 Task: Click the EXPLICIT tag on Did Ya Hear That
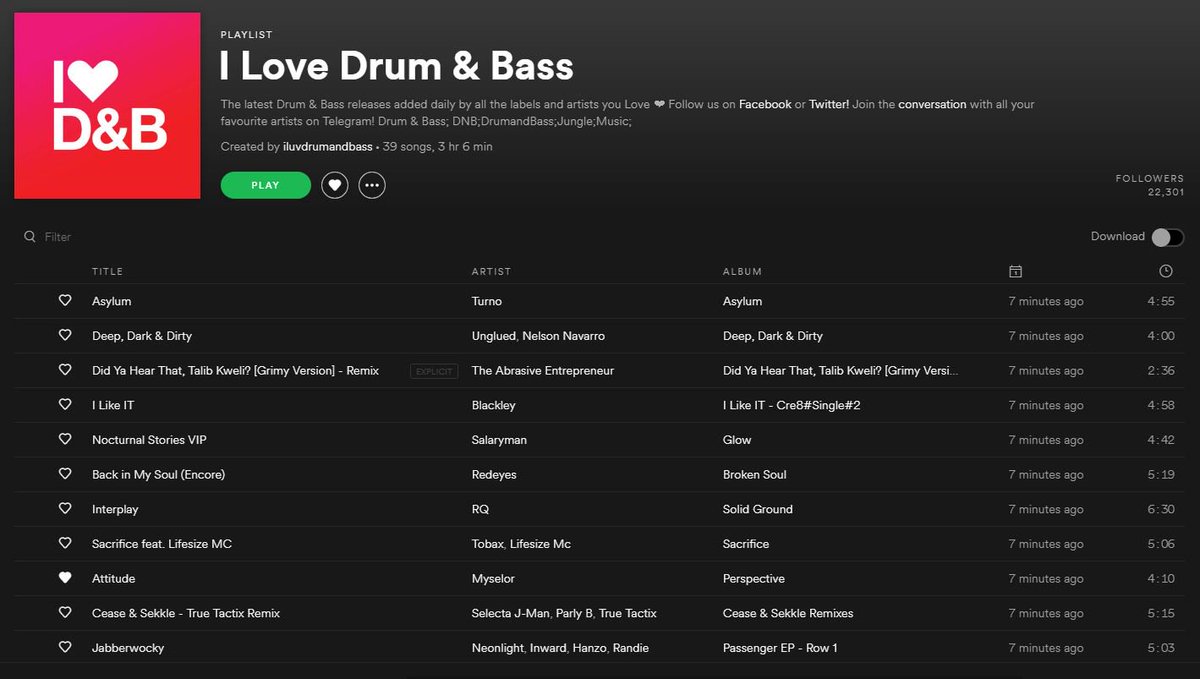click(x=434, y=371)
